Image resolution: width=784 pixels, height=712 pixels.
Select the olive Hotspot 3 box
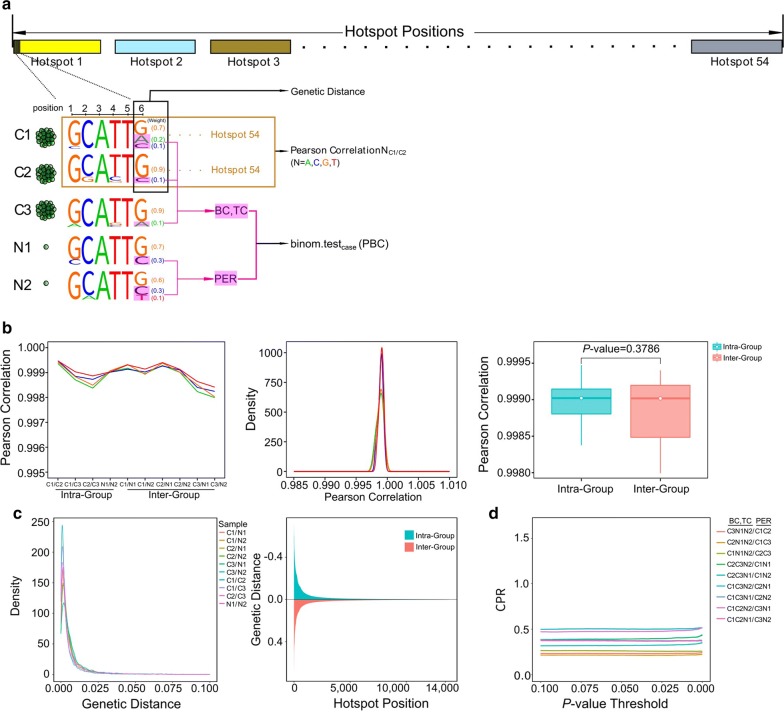coord(250,47)
